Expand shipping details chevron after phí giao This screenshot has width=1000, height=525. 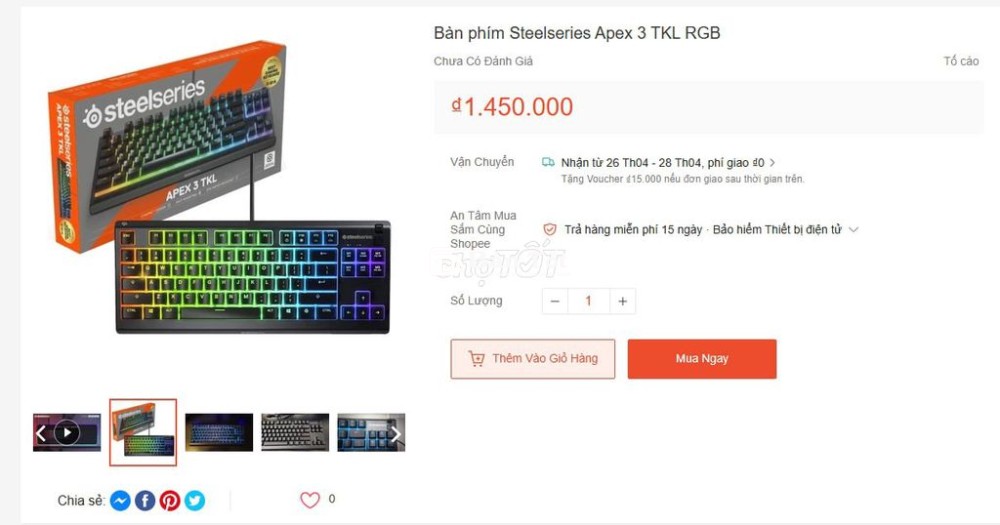[772, 163]
